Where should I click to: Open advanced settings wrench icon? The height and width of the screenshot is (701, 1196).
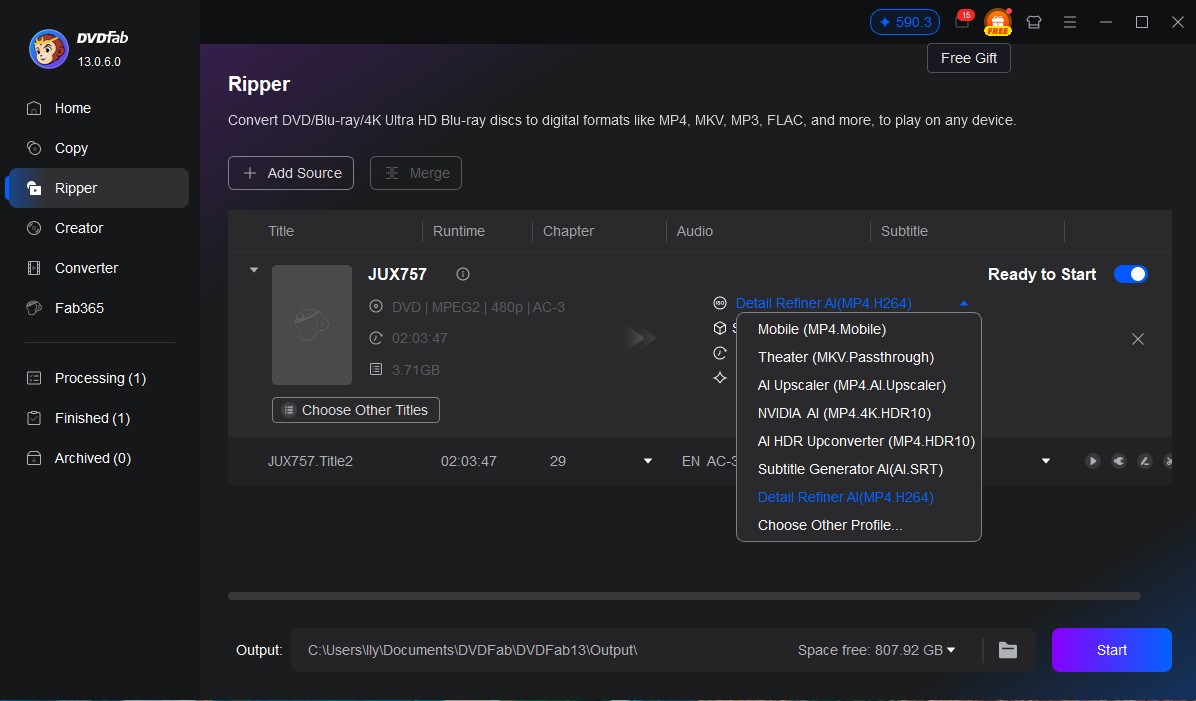(1118, 461)
